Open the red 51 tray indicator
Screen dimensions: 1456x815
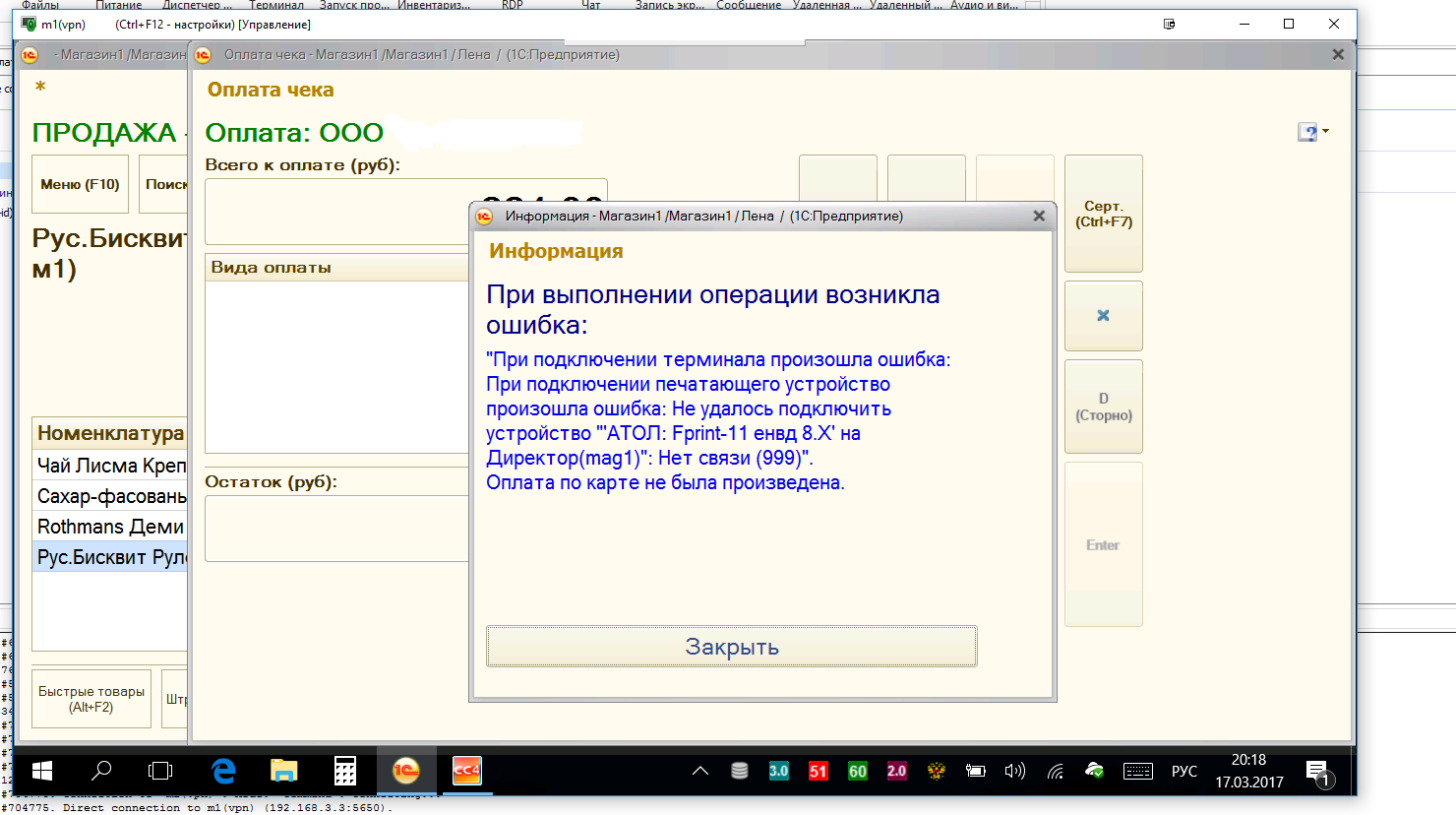point(818,772)
